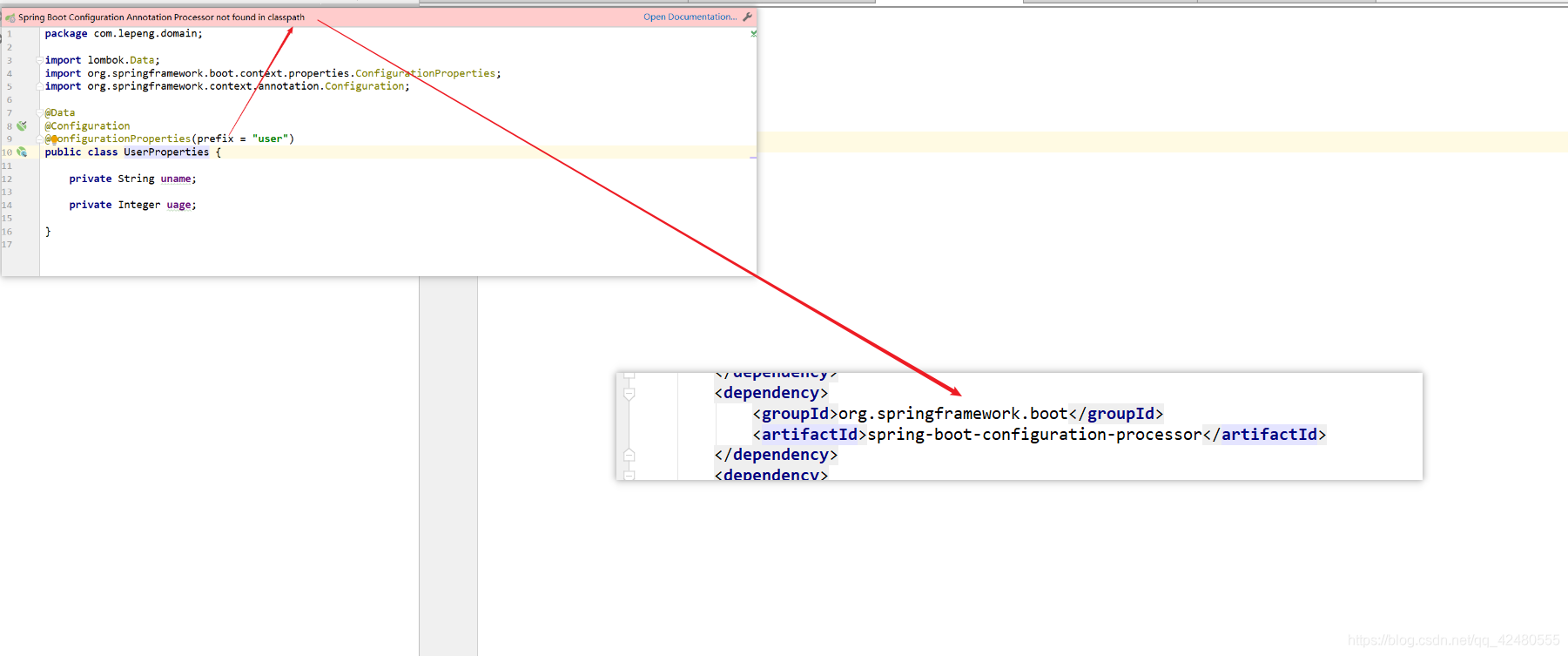Click 'private Integer' declaration on line 14
1568x656 pixels.
click(115, 205)
